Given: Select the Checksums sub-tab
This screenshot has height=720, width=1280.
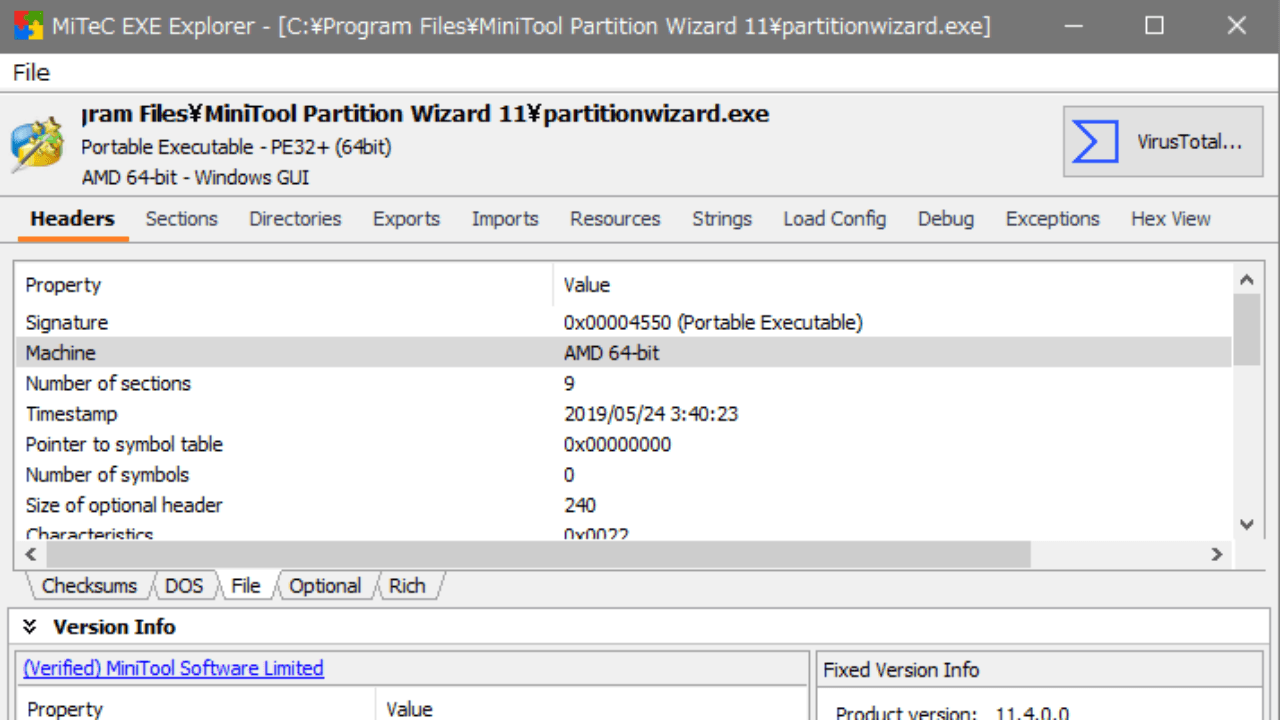Looking at the screenshot, I should point(89,586).
